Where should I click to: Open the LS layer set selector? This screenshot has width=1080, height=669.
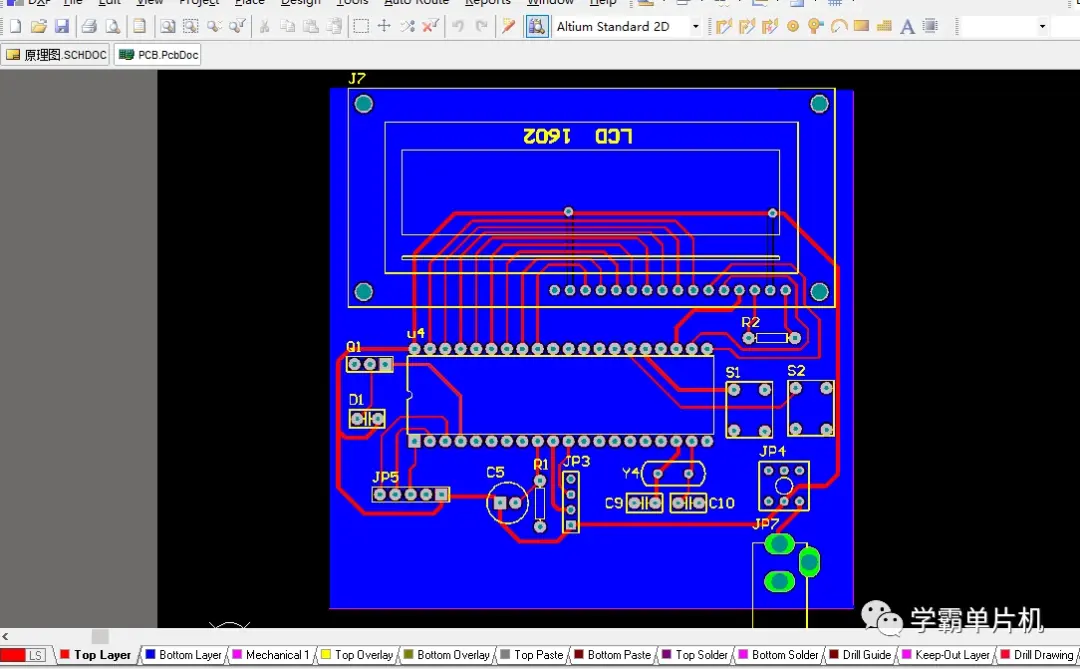(36, 655)
